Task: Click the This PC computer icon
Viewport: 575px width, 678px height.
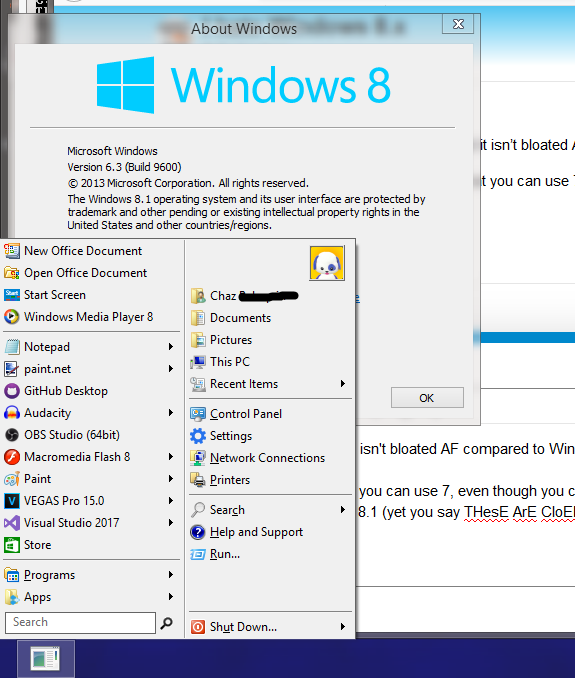Action: (x=198, y=362)
